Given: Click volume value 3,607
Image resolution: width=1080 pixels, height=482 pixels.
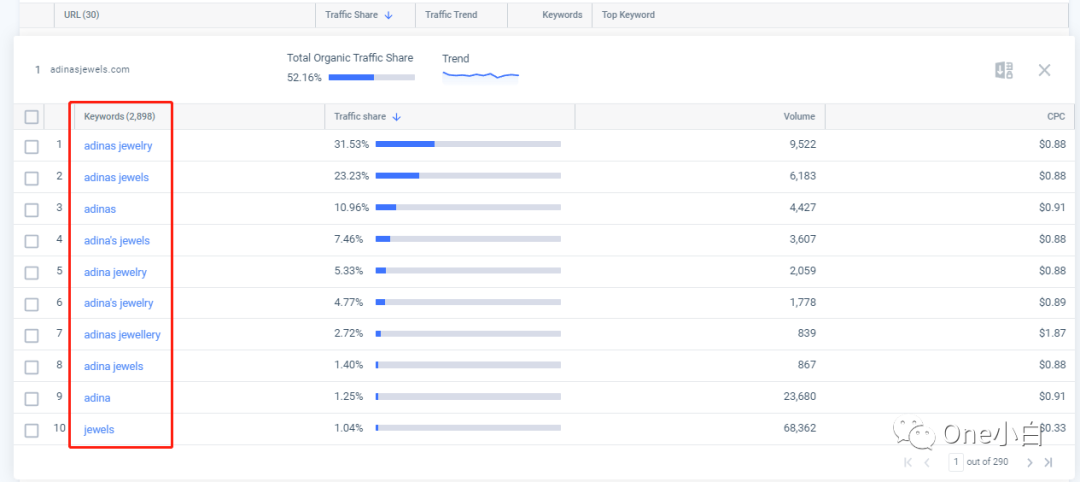Looking at the screenshot, I should pos(802,239).
